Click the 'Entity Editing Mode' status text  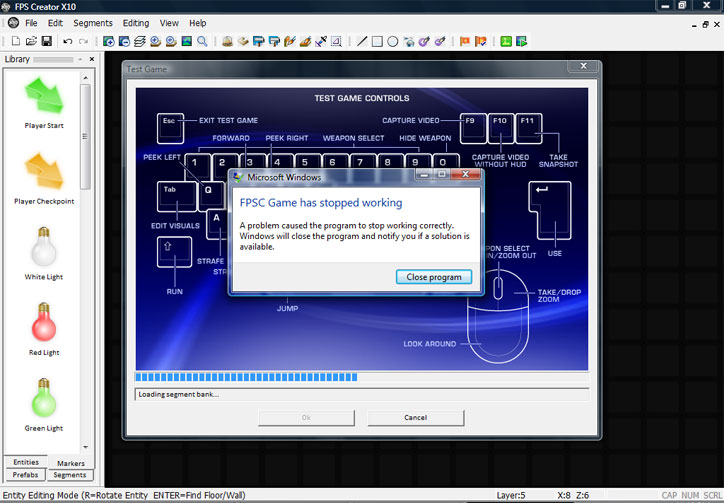41,496
